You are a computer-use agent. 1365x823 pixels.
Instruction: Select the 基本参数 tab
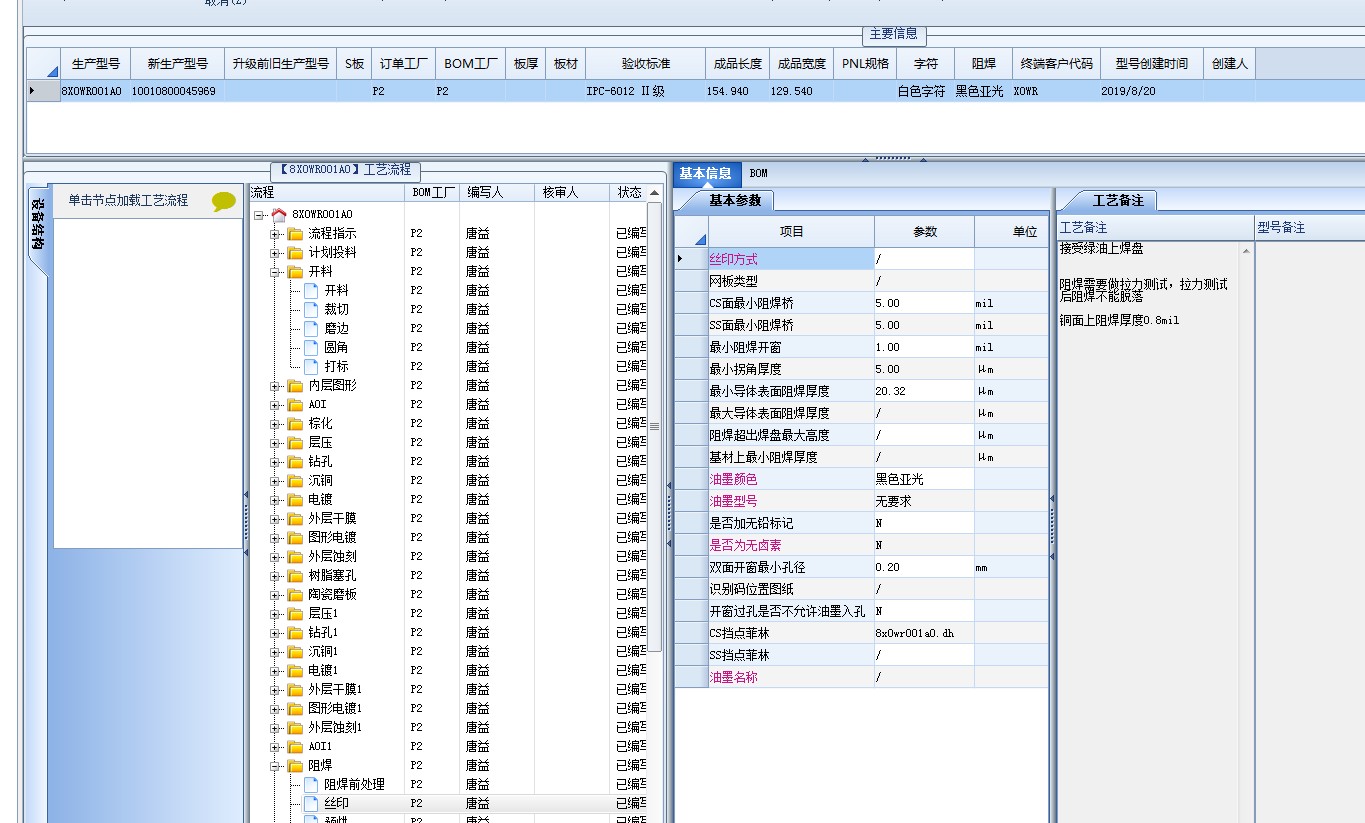pyautogui.click(x=735, y=200)
